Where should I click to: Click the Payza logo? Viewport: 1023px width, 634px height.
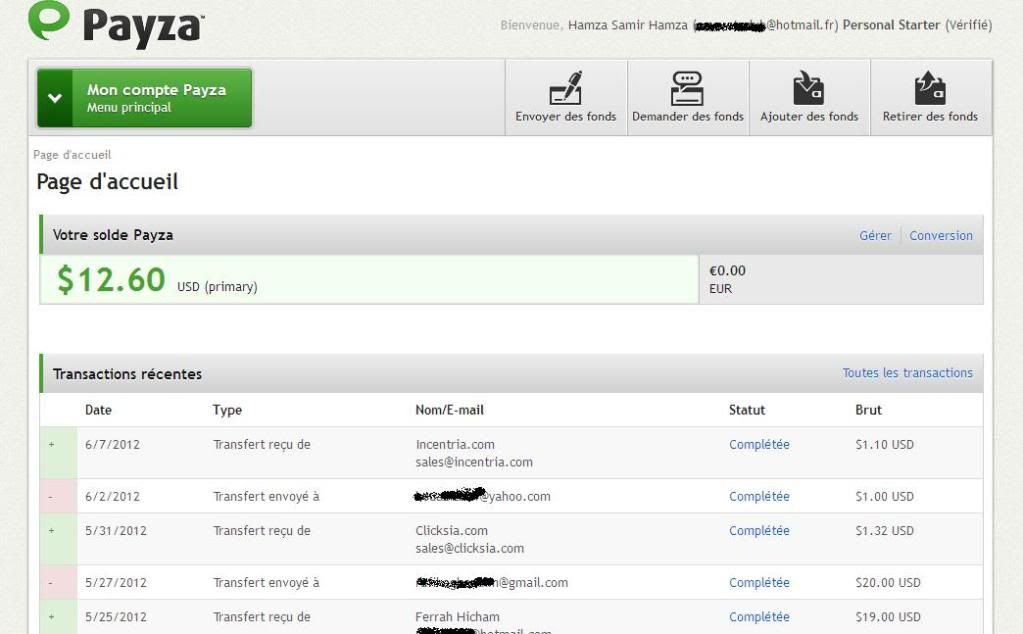click(116, 24)
